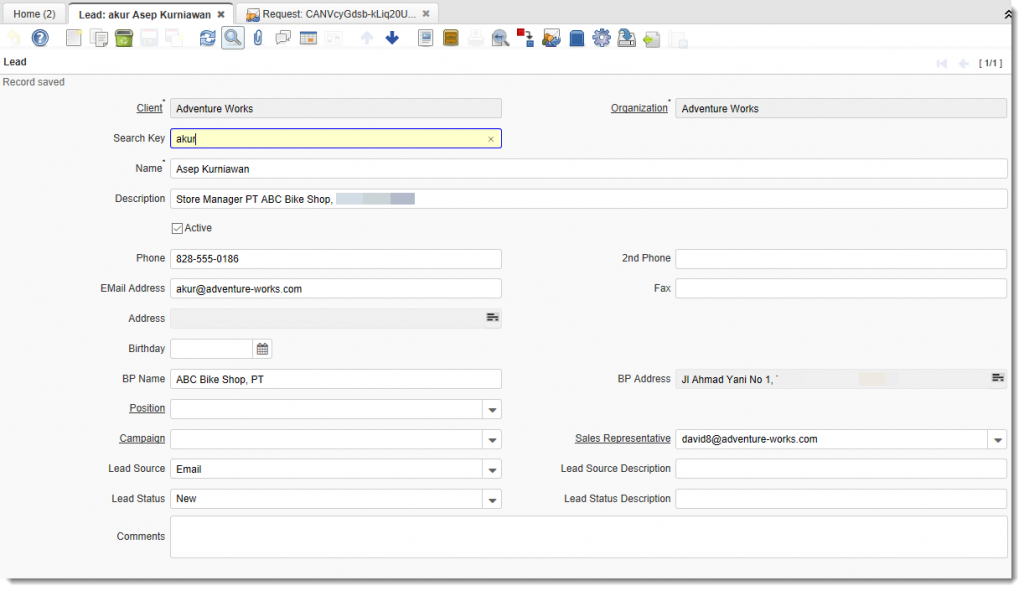Switch to the Home (2) tab
This screenshot has width=1024, height=591.
tap(34, 14)
